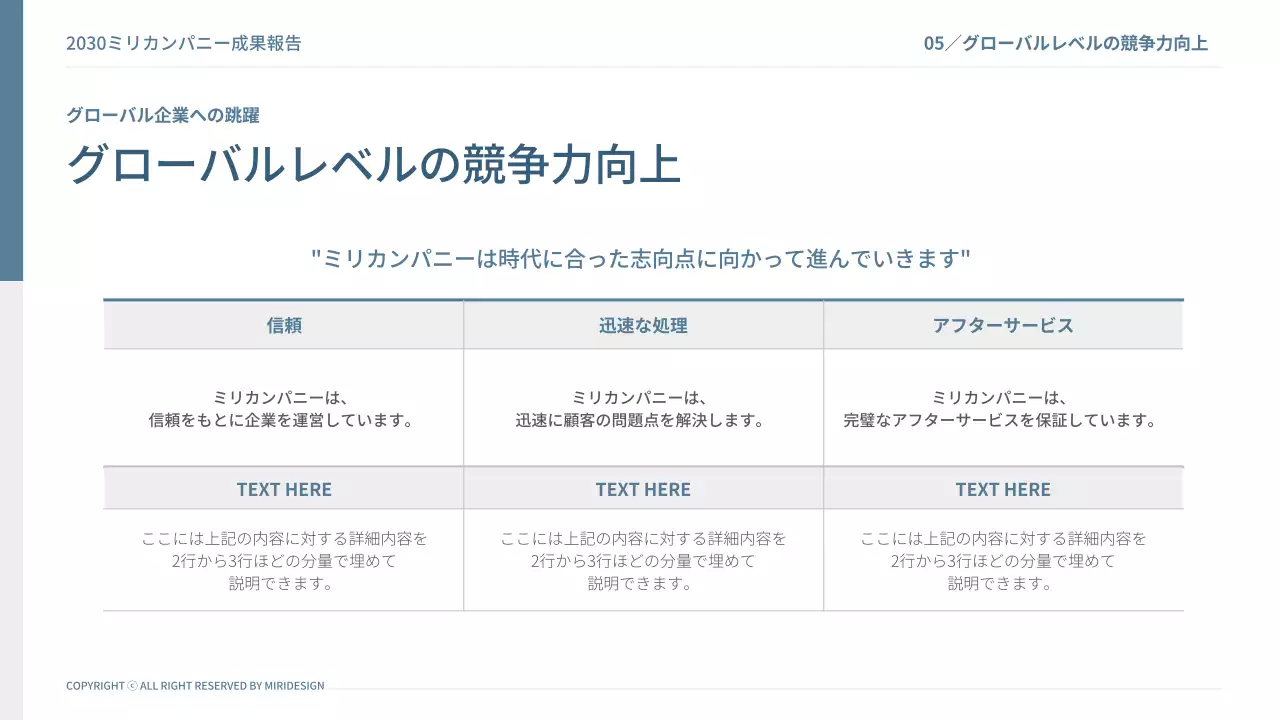The width and height of the screenshot is (1280, 720).
Task: Select the subtitle グローバル企業への跳躍
Action: click(x=162, y=115)
